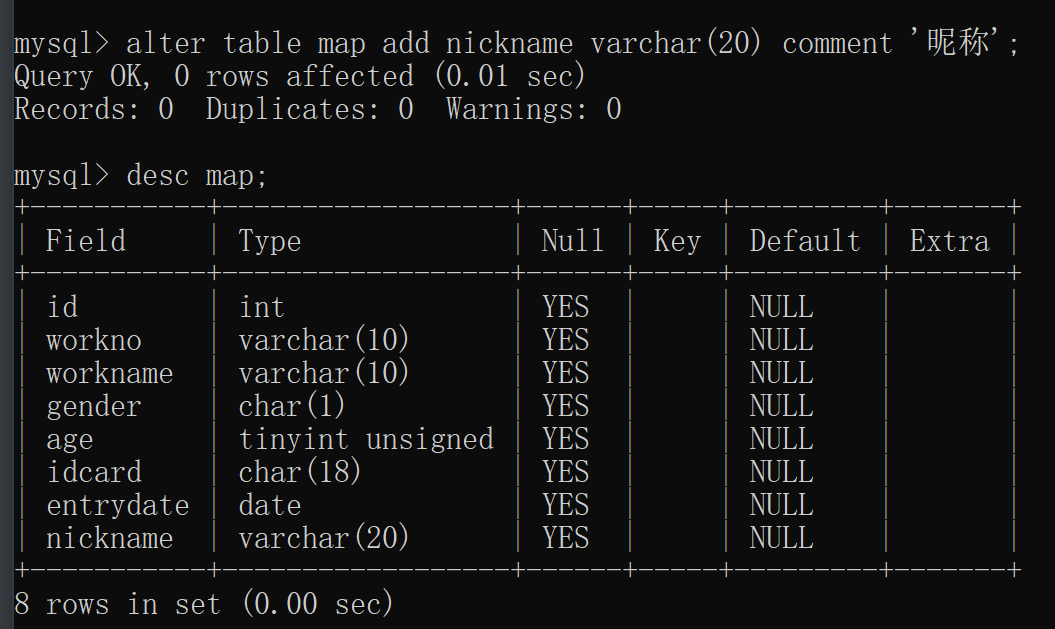
Task: Select the 'id' field row
Action: tap(63, 307)
